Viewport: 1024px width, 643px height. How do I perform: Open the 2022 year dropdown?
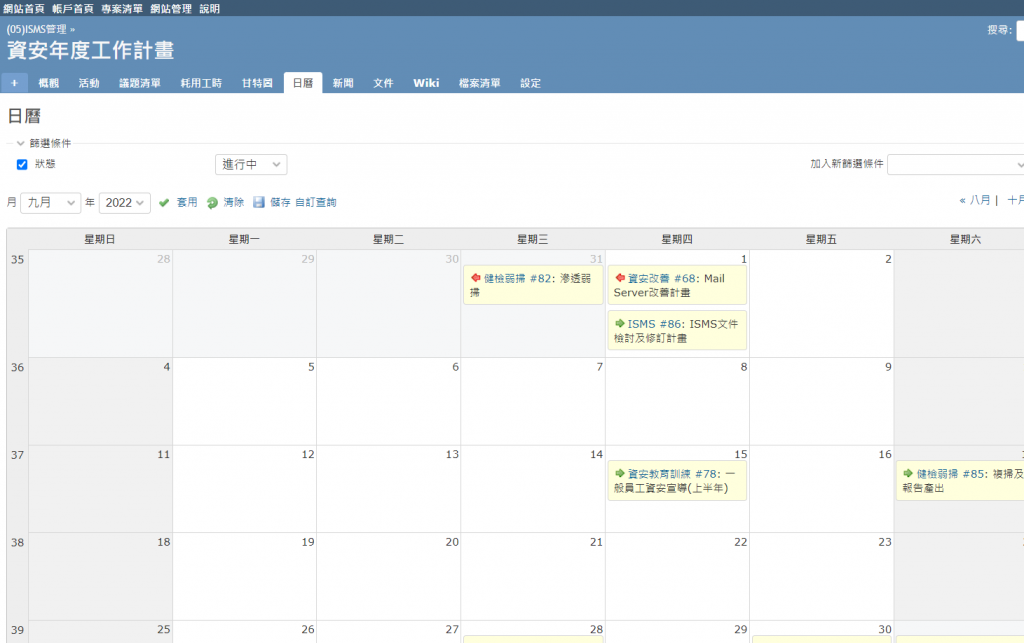pos(125,202)
